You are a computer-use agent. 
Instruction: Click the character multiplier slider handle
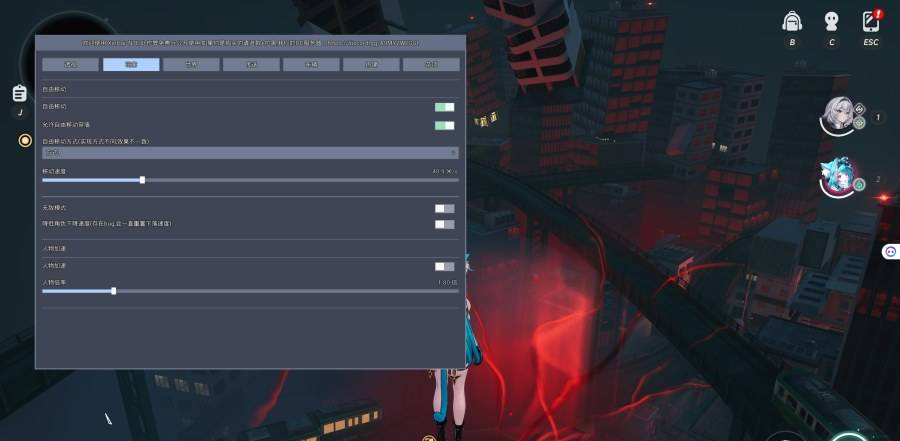[114, 291]
